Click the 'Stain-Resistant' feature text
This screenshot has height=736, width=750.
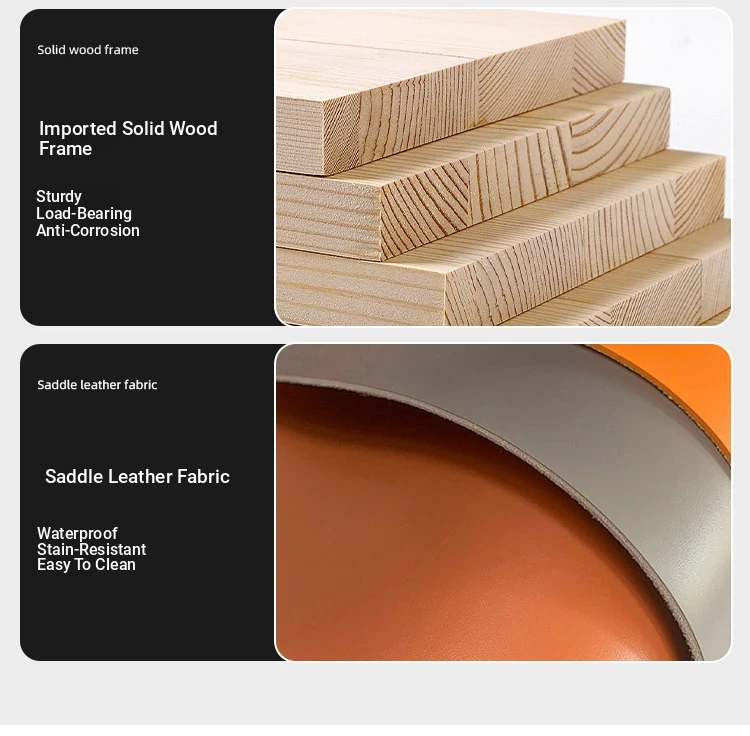(91, 549)
